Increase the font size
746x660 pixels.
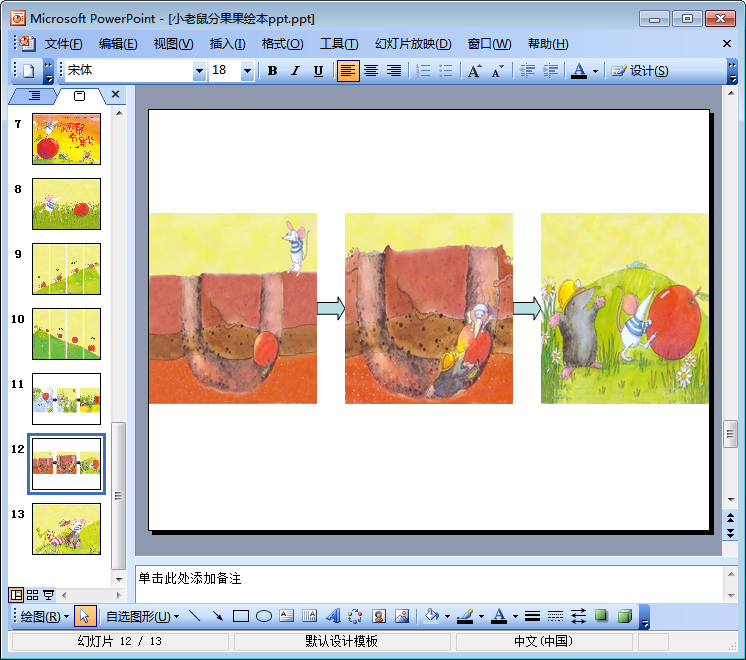pyautogui.click(x=474, y=71)
